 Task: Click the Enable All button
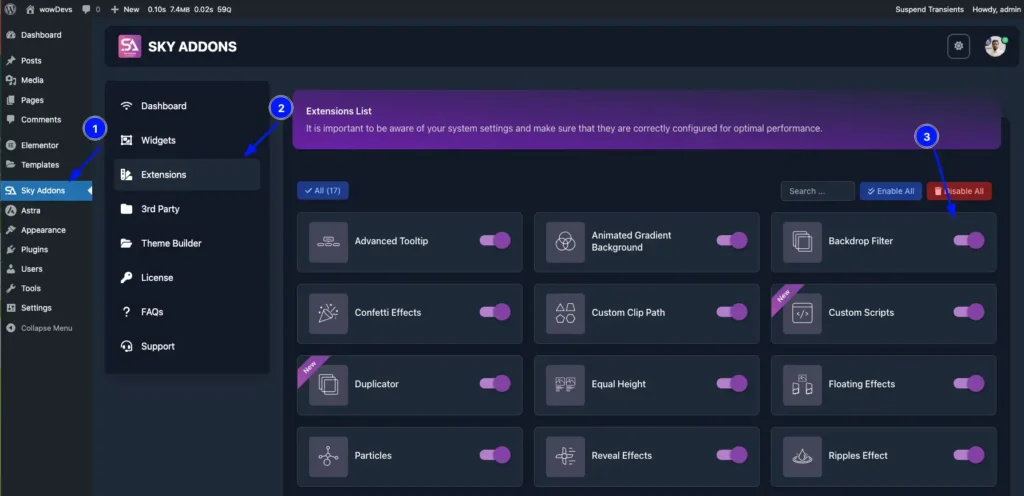click(891, 191)
